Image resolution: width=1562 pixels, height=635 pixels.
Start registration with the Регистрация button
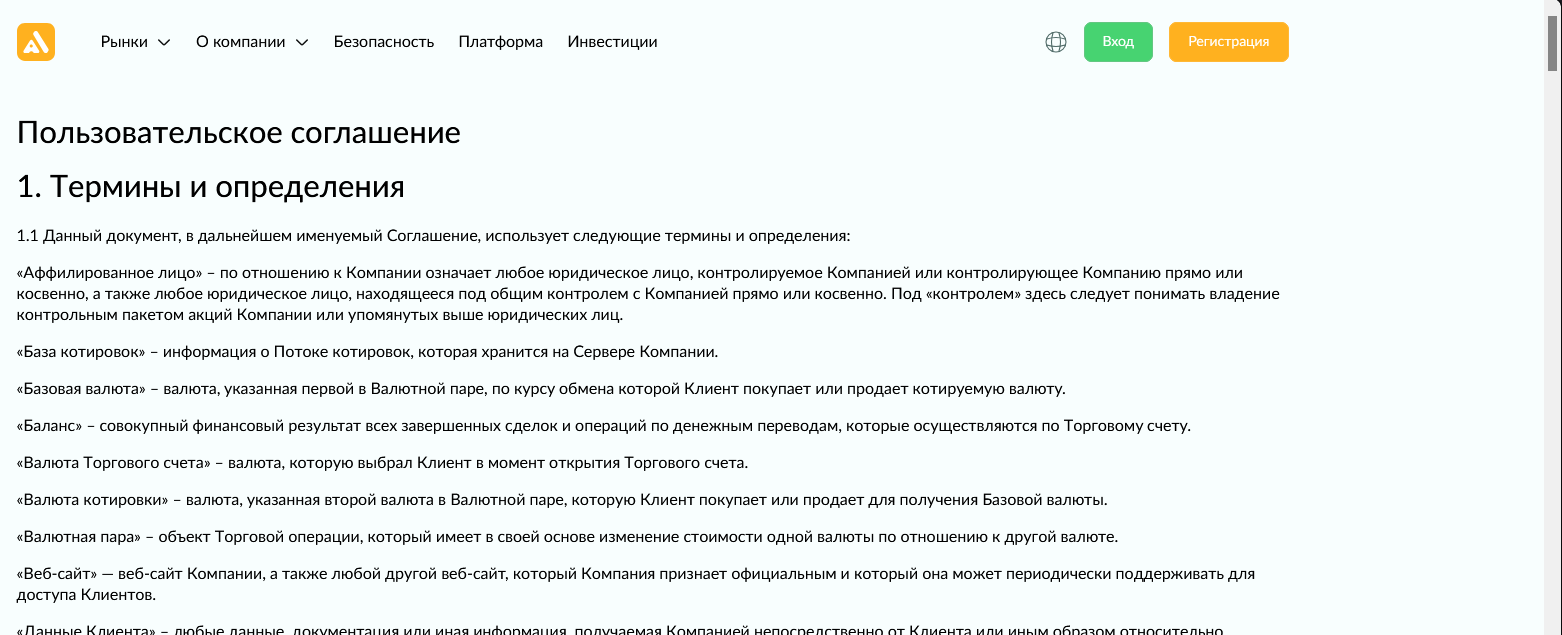tap(1228, 41)
